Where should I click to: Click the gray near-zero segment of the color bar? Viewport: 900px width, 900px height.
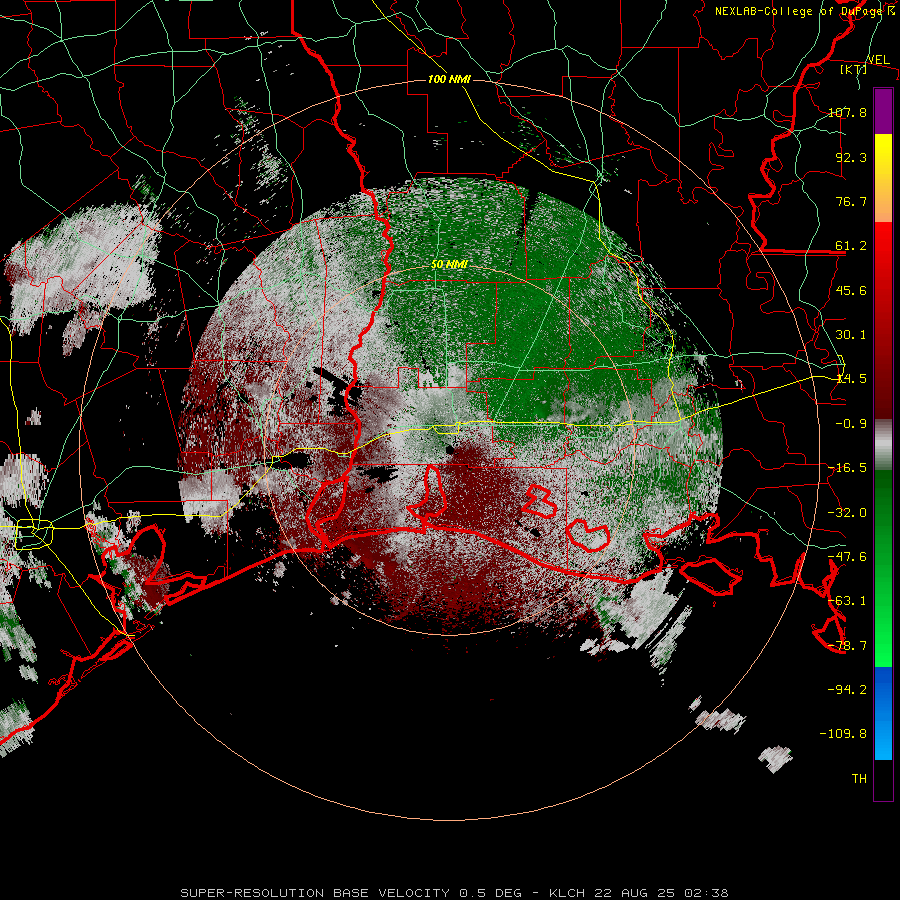883,445
